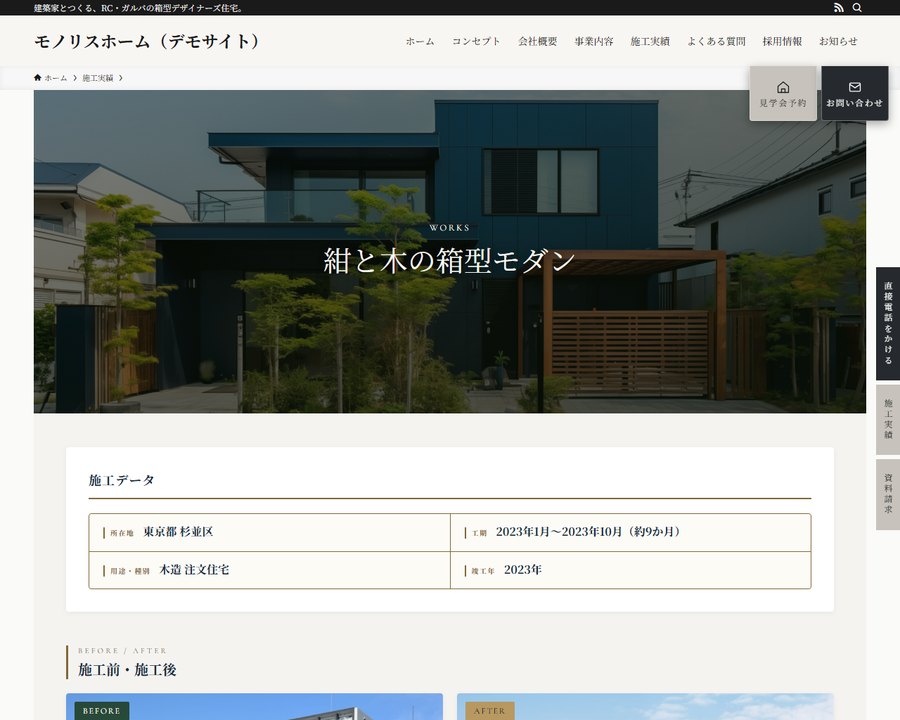Click the WORKS label over hero image
Image resolution: width=900 pixels, height=720 pixels.
(x=449, y=228)
